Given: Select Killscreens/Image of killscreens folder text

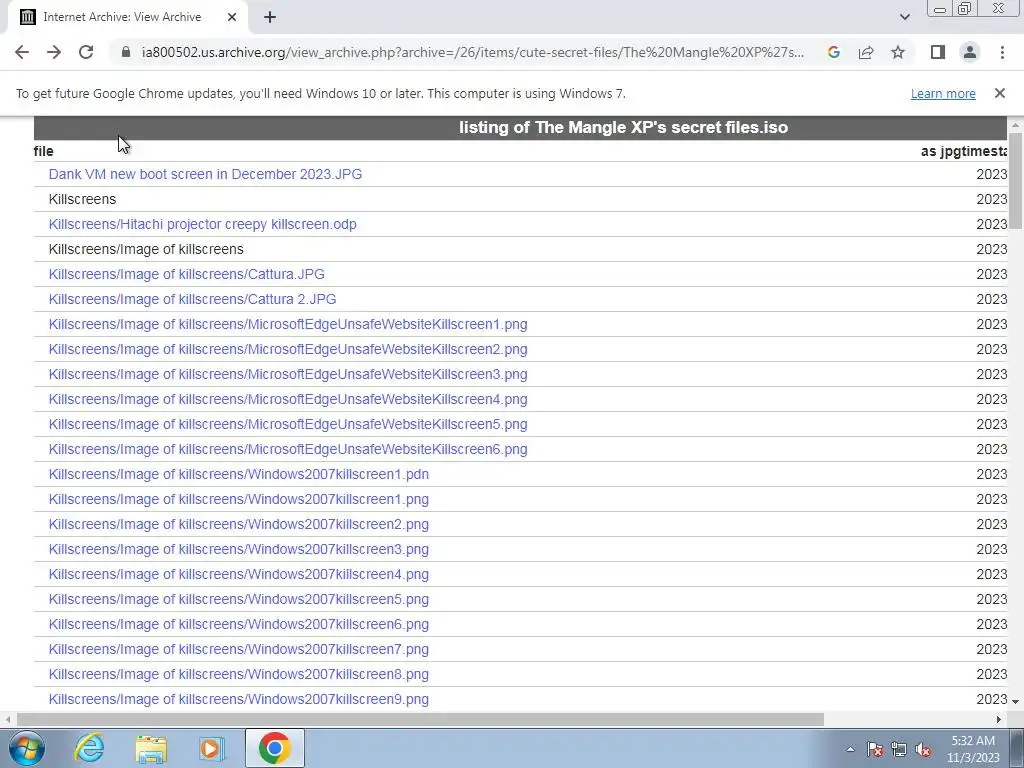Looking at the screenshot, I should point(146,249).
